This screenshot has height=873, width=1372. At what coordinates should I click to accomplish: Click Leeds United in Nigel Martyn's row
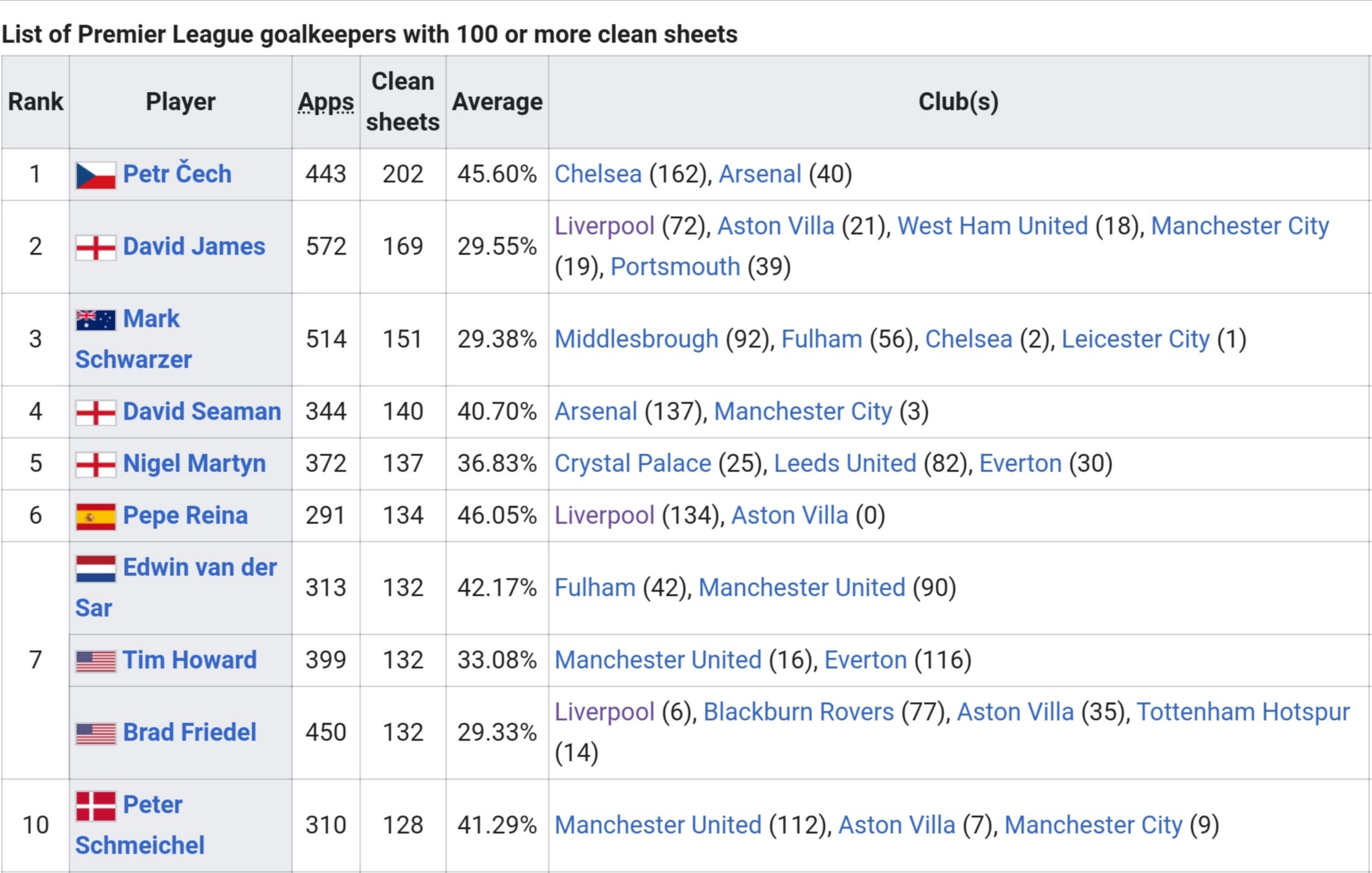[845, 463]
